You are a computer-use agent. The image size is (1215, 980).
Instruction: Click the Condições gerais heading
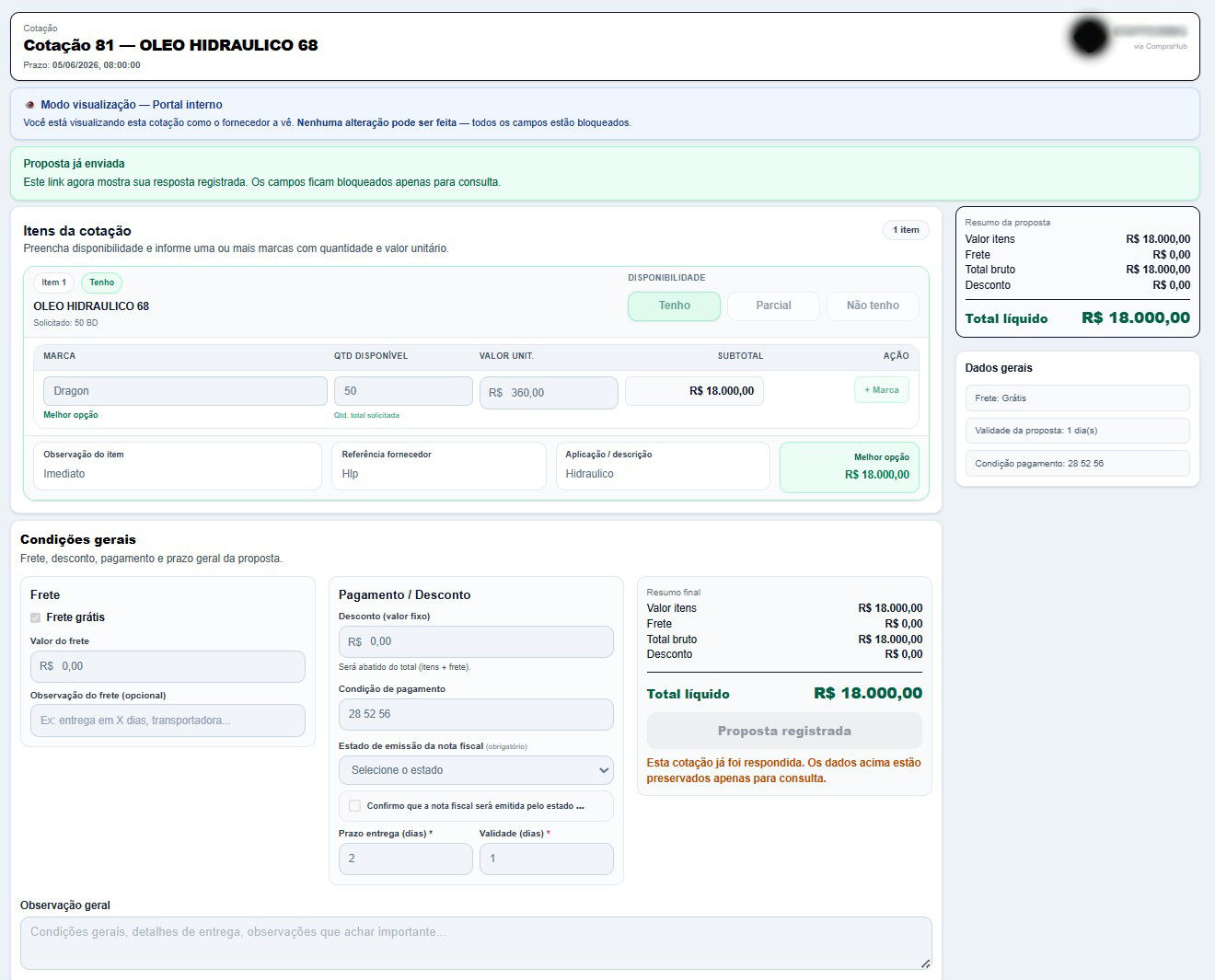(78, 540)
